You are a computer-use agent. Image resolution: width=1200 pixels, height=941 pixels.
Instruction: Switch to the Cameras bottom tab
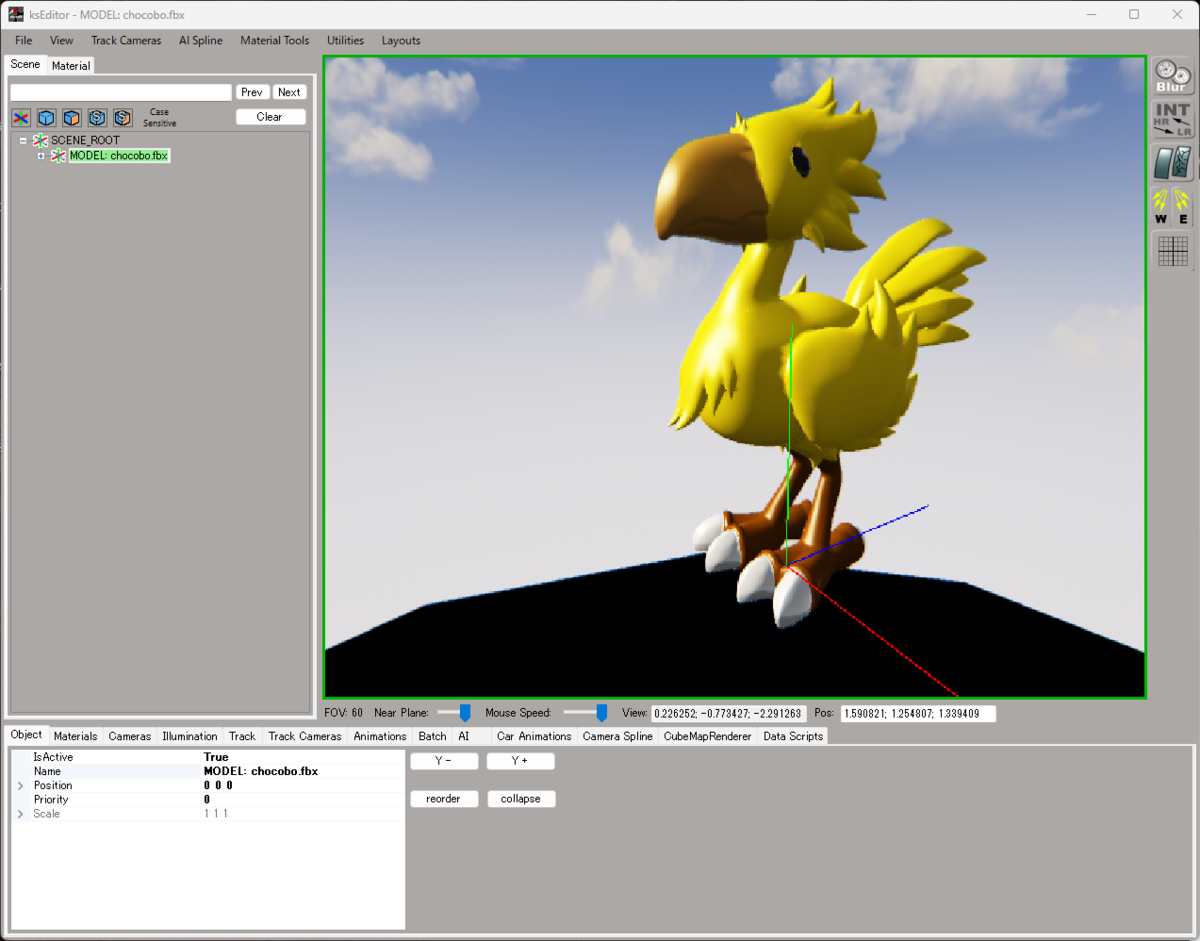(x=130, y=736)
